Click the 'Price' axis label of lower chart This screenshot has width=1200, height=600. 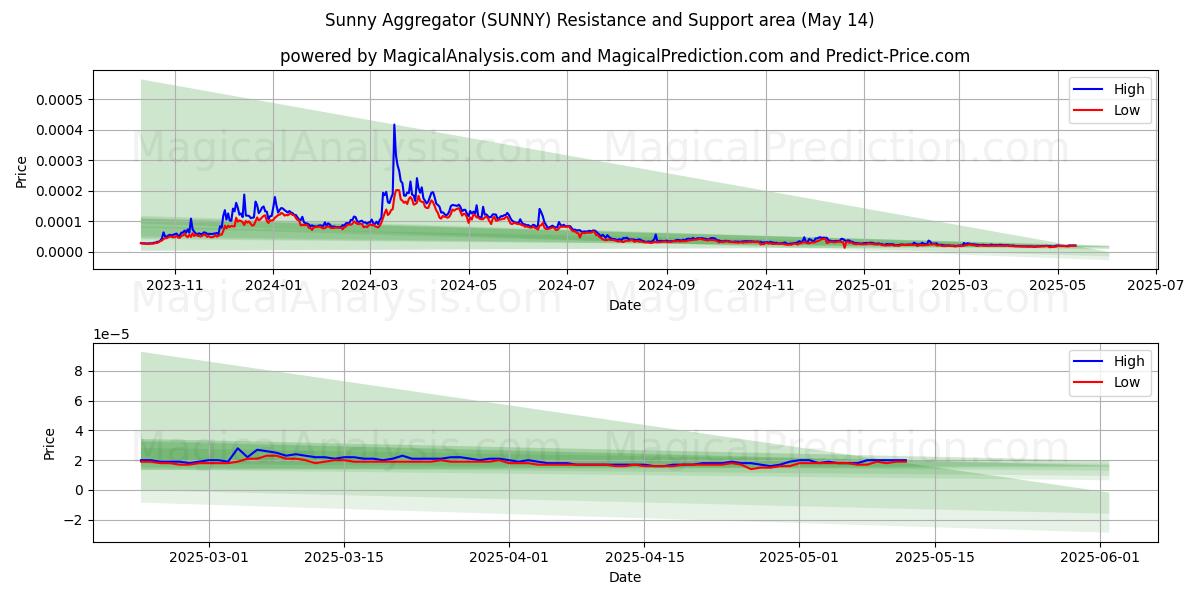(50, 442)
